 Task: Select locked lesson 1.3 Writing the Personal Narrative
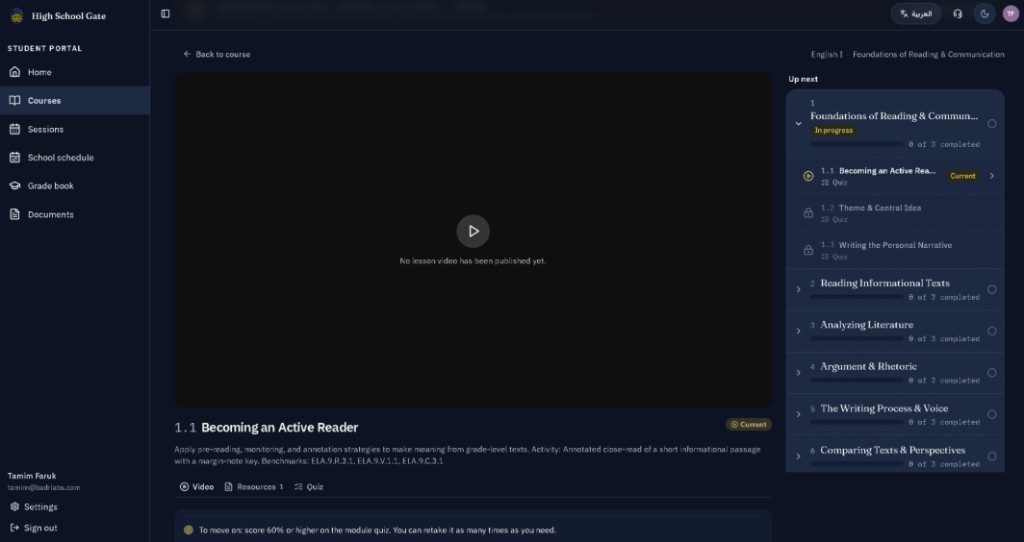pos(895,250)
